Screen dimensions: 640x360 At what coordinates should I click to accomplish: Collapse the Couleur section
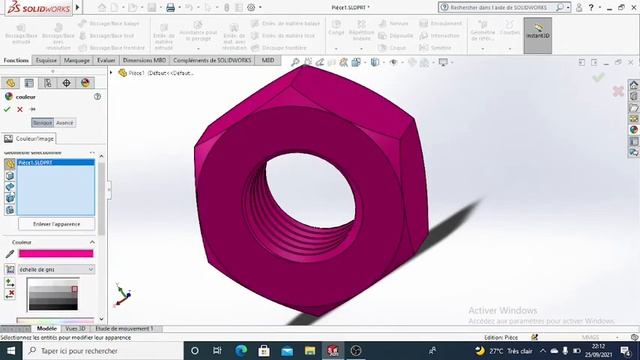(x=92, y=242)
